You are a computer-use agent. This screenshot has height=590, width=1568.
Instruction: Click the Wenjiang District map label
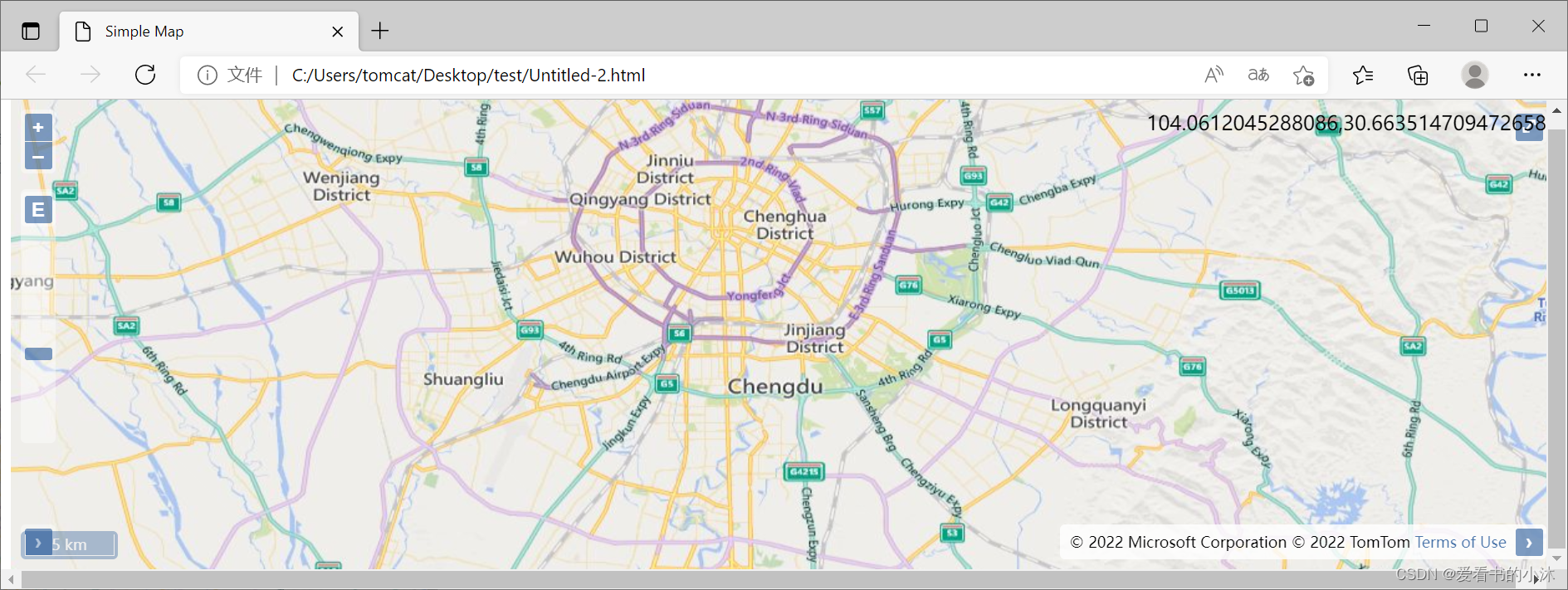(341, 186)
